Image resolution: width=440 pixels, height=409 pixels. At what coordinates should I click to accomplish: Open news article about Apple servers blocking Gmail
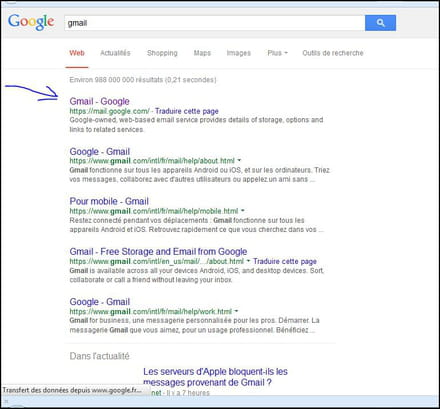pyautogui.click(x=215, y=377)
